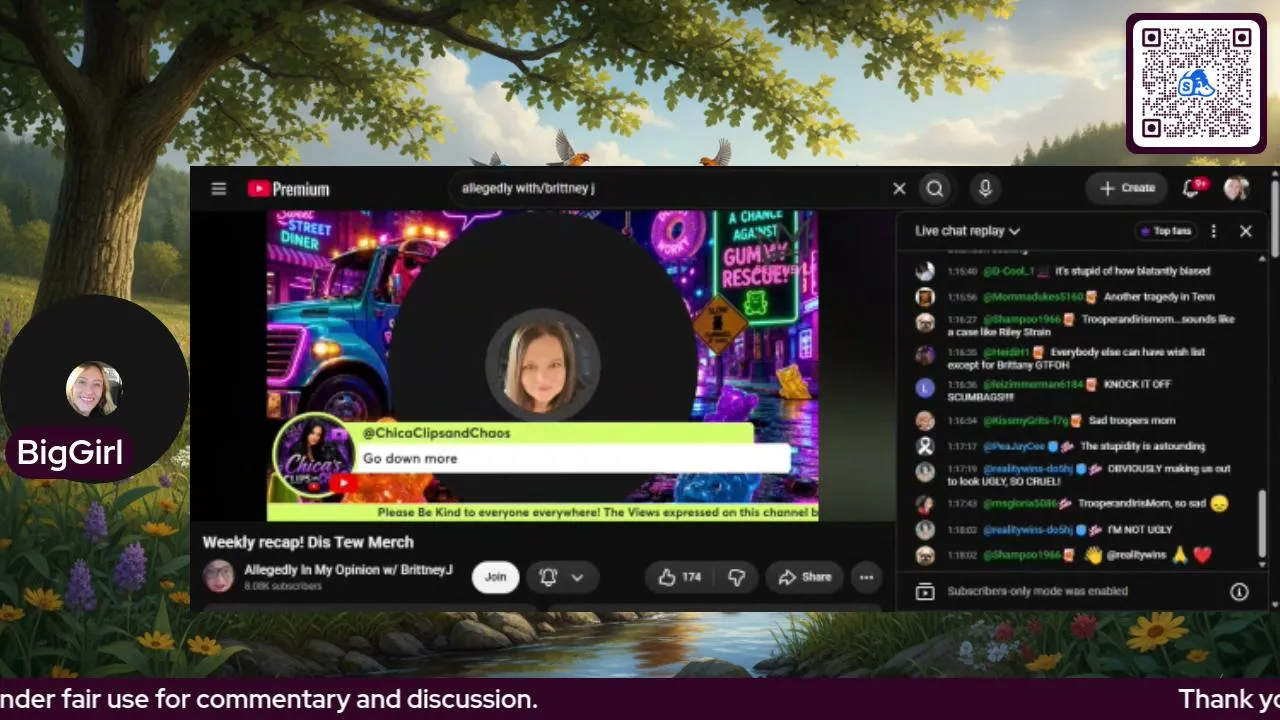This screenshot has height=720, width=1280.
Task: Open the account avatar menu
Action: 1237,188
